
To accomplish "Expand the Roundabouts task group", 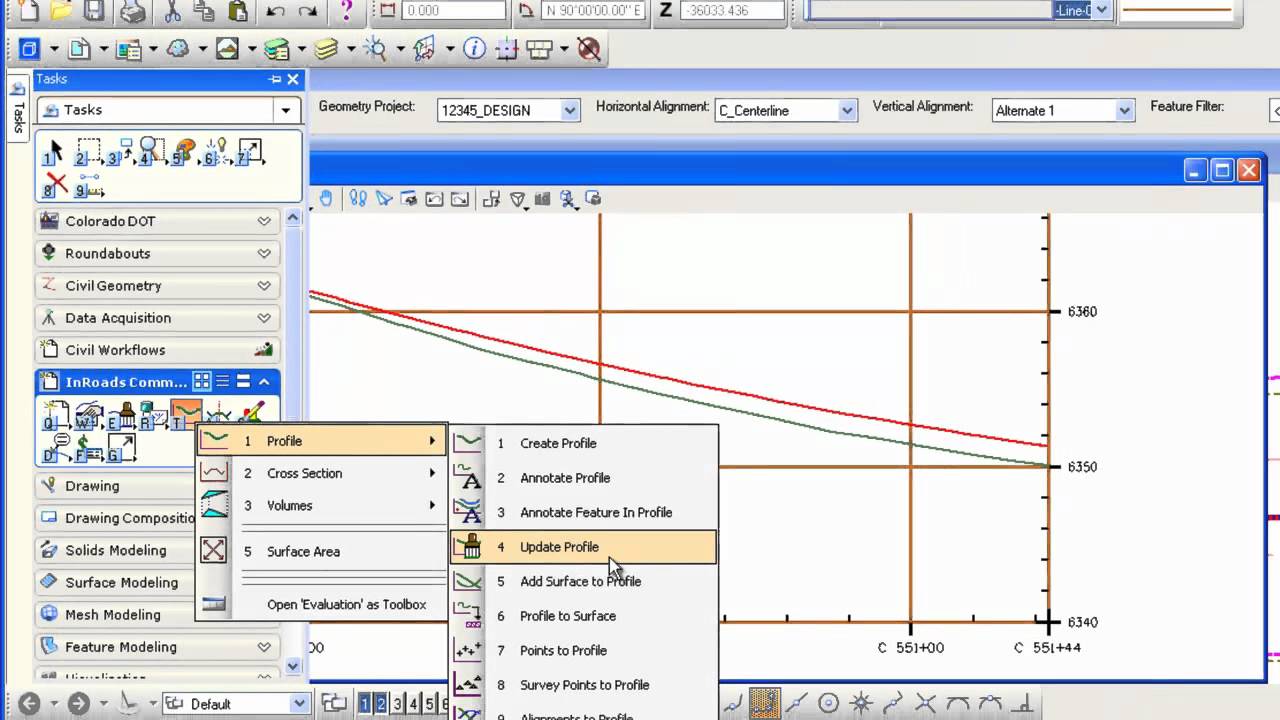I will [264, 253].
